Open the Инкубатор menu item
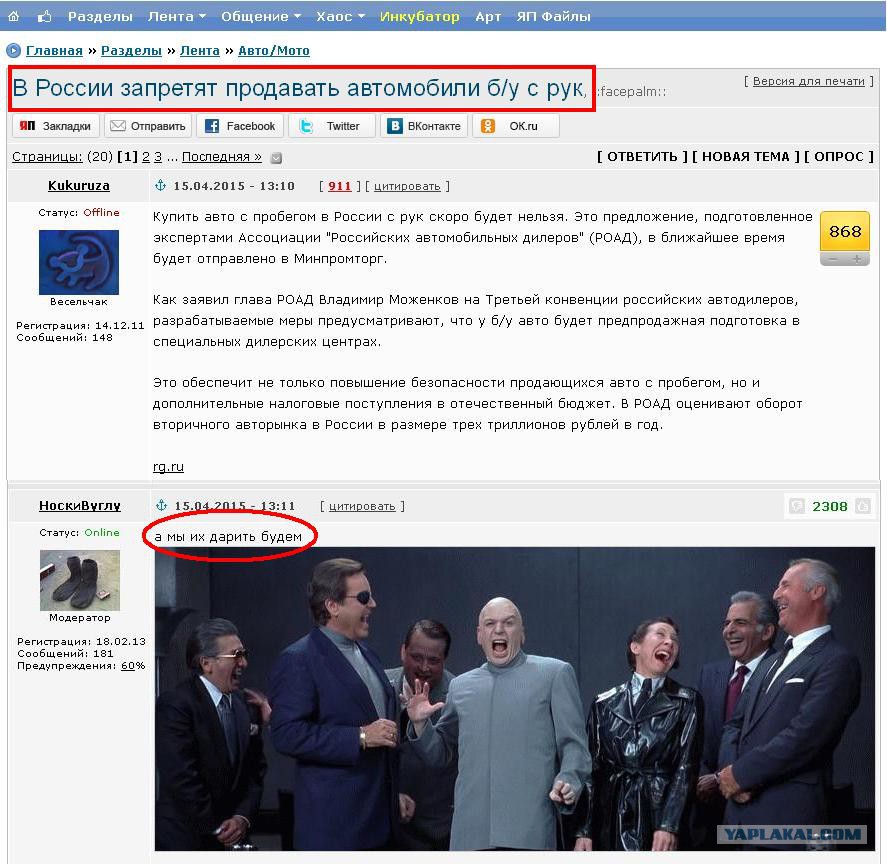887x864 pixels. pyautogui.click(x=419, y=16)
